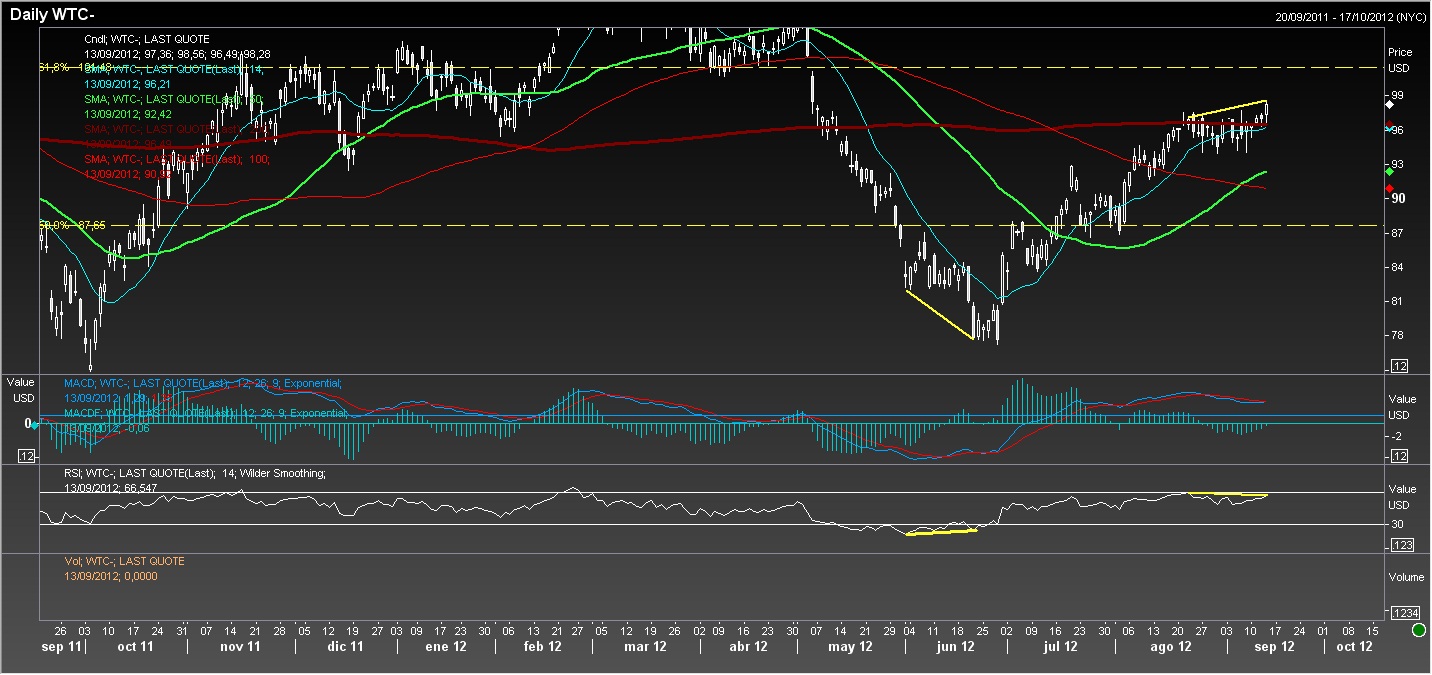Click the sep 12 month label

click(x=1274, y=646)
